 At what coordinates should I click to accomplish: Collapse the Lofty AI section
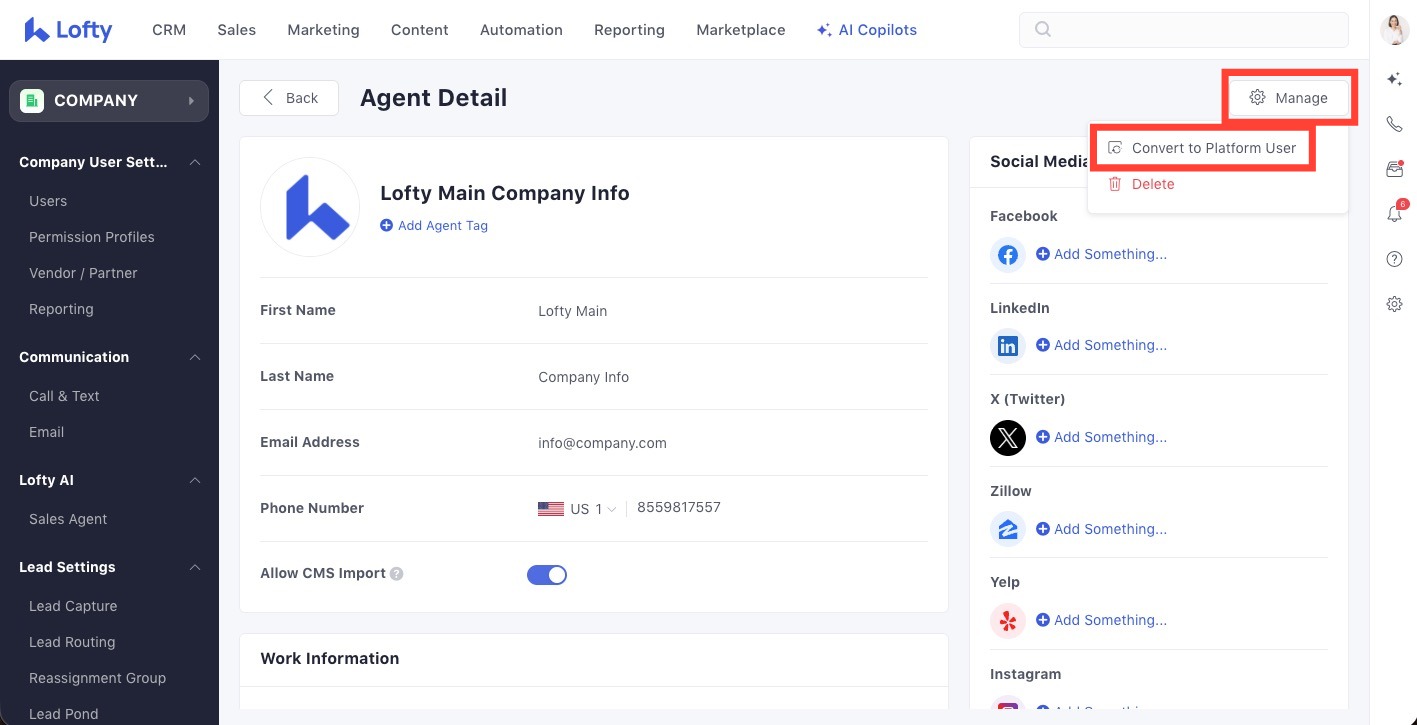click(x=195, y=480)
